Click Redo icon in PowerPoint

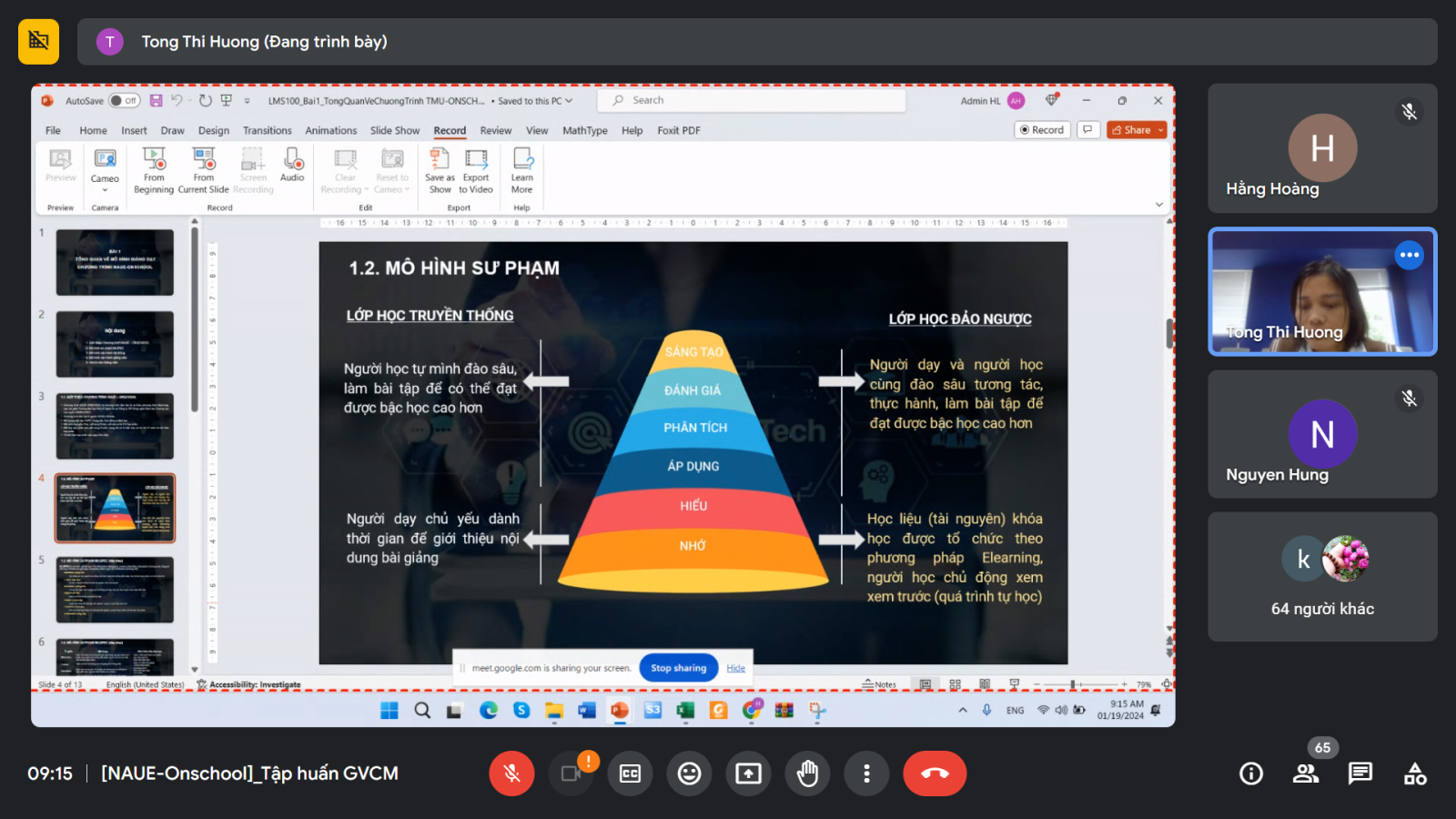(206, 100)
